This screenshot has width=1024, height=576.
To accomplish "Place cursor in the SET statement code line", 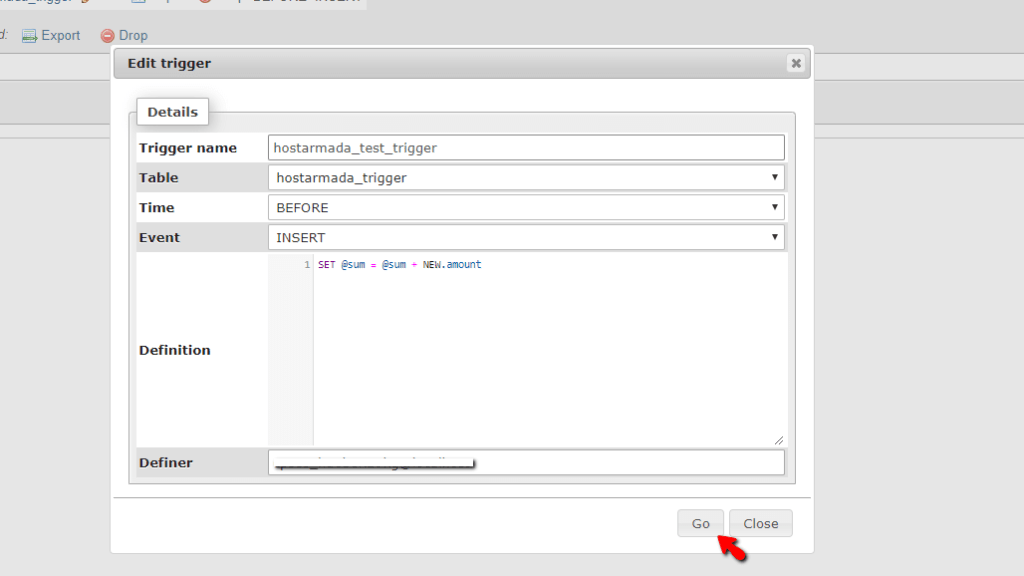I will 398,264.
